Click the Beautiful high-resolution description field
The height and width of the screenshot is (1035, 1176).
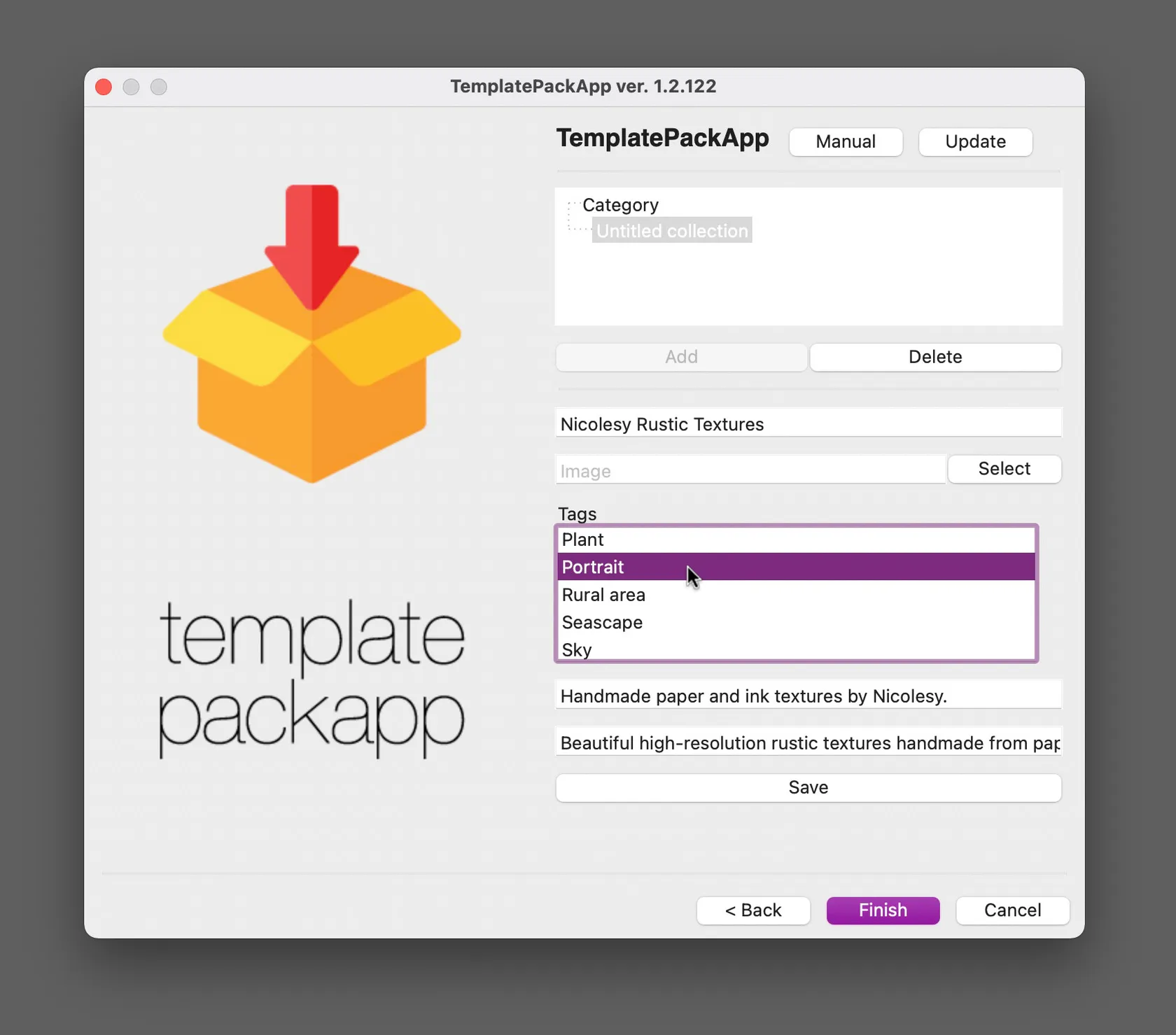click(x=808, y=742)
